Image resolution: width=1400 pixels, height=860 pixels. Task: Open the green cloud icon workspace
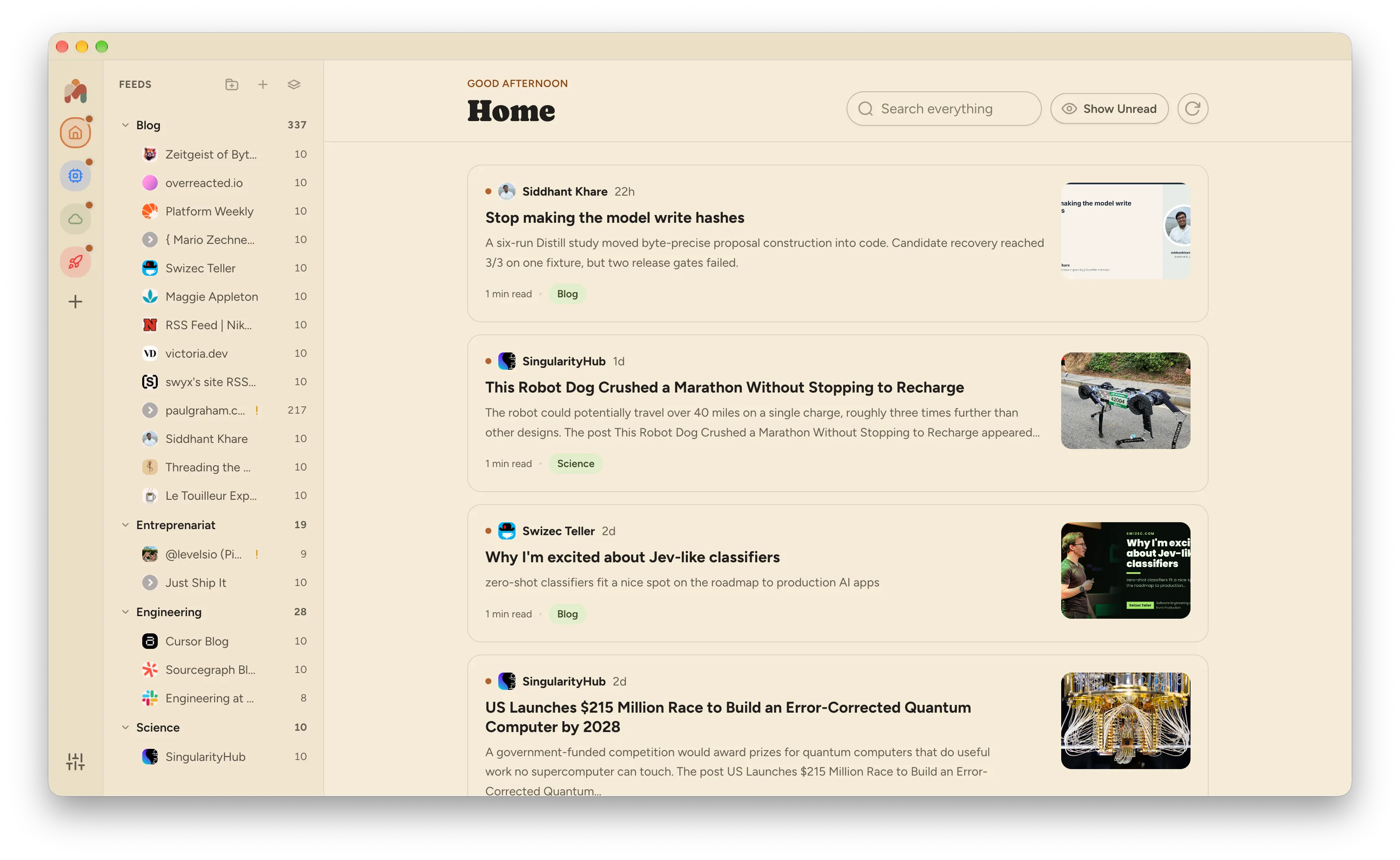click(x=75, y=219)
